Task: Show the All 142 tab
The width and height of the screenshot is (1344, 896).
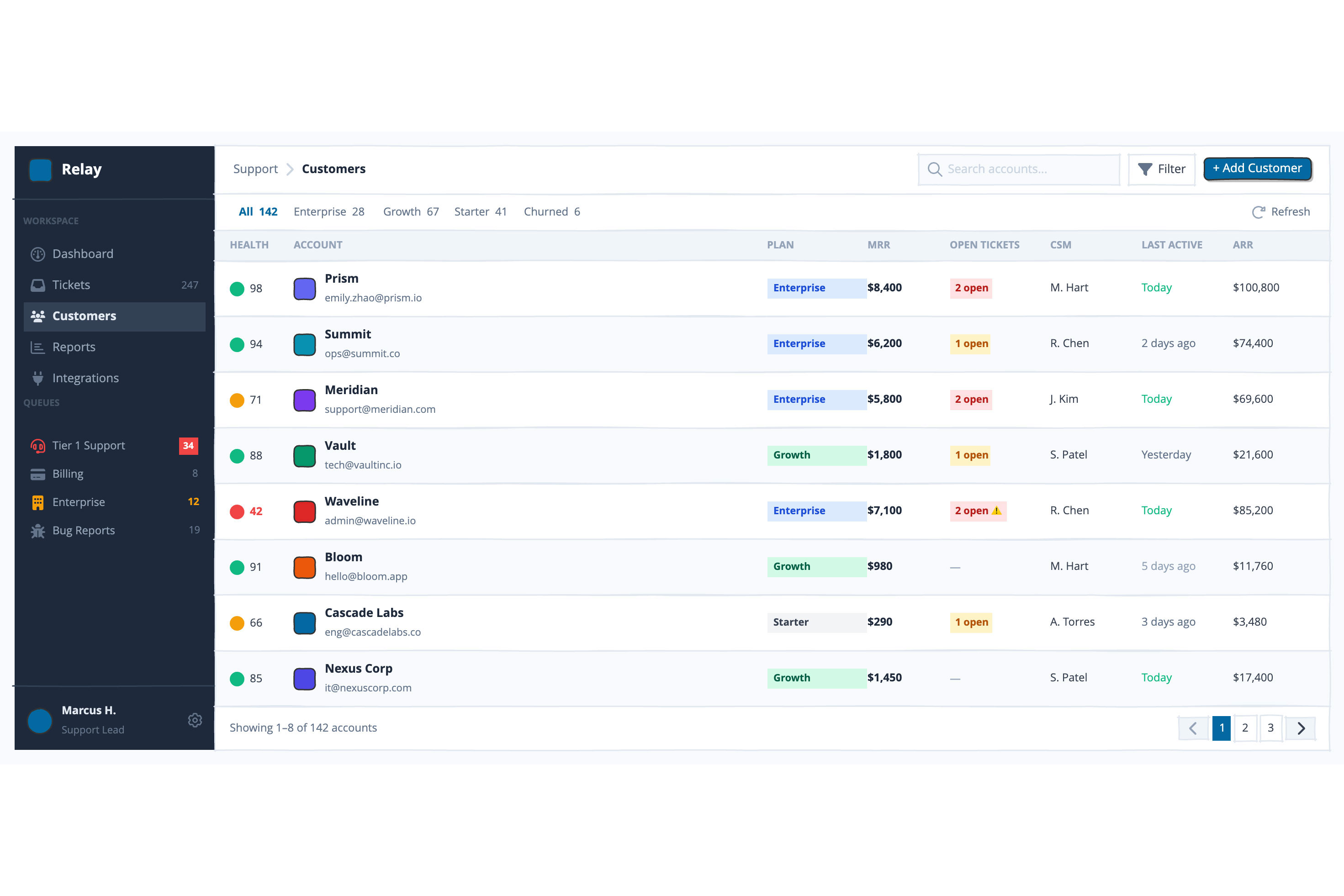Action: click(x=258, y=211)
